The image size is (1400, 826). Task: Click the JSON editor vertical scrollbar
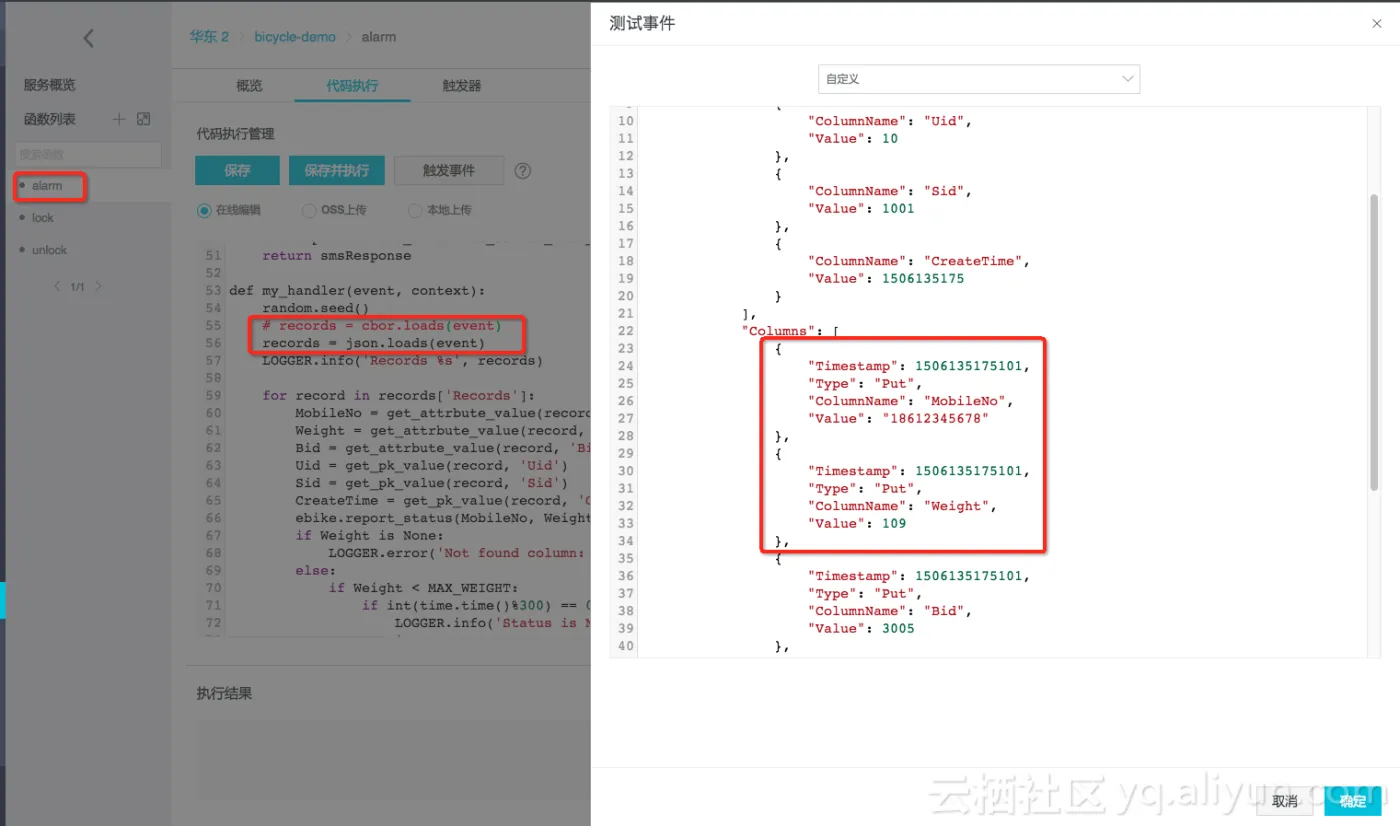coord(1374,341)
